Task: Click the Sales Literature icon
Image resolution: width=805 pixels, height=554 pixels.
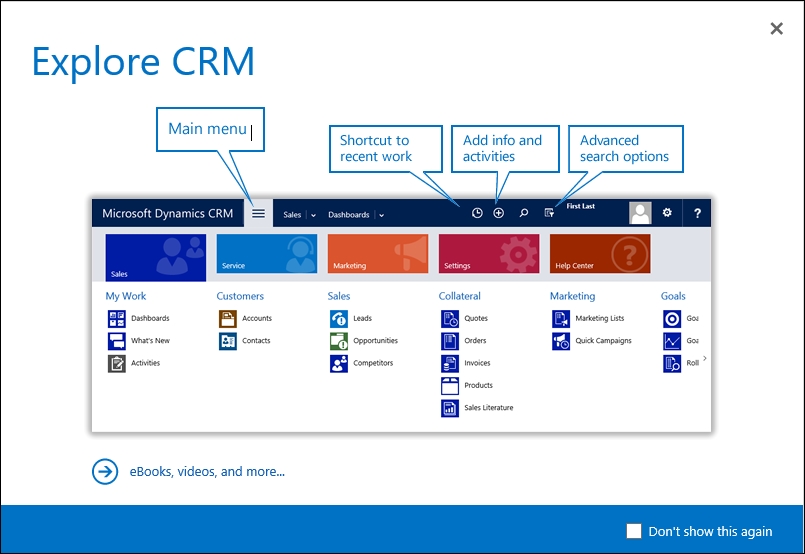Action: pyautogui.click(x=450, y=408)
